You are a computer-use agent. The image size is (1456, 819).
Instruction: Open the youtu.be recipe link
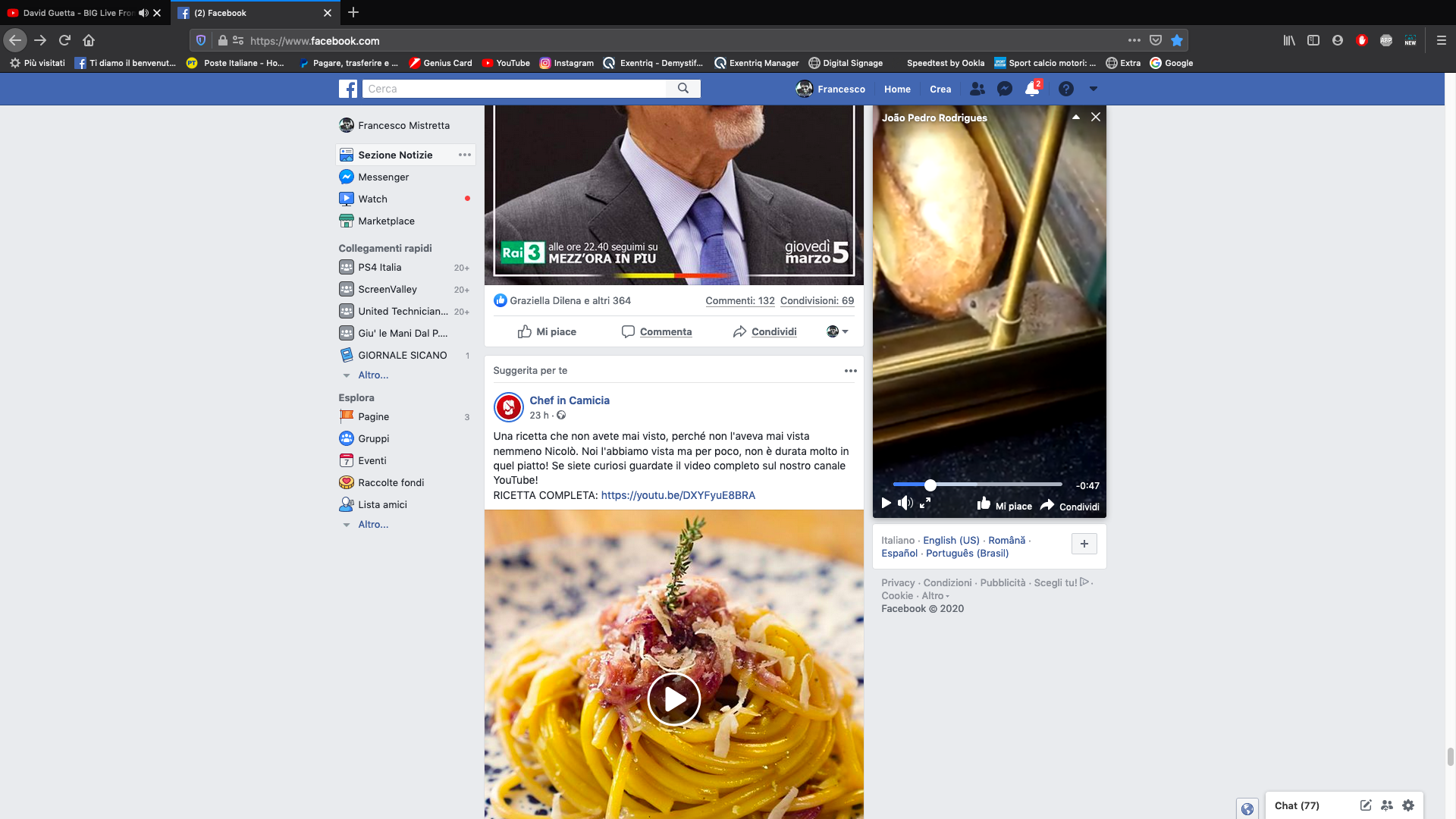click(x=678, y=495)
